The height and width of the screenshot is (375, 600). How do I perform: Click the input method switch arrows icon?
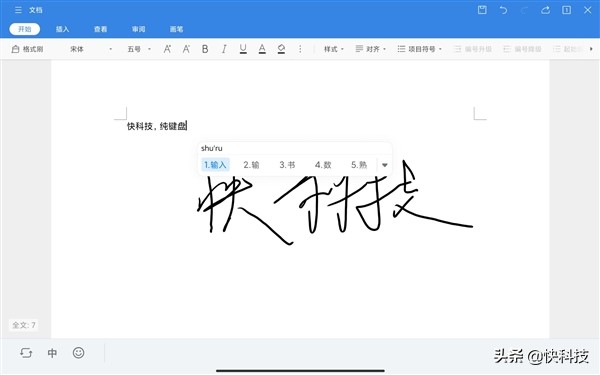26,353
